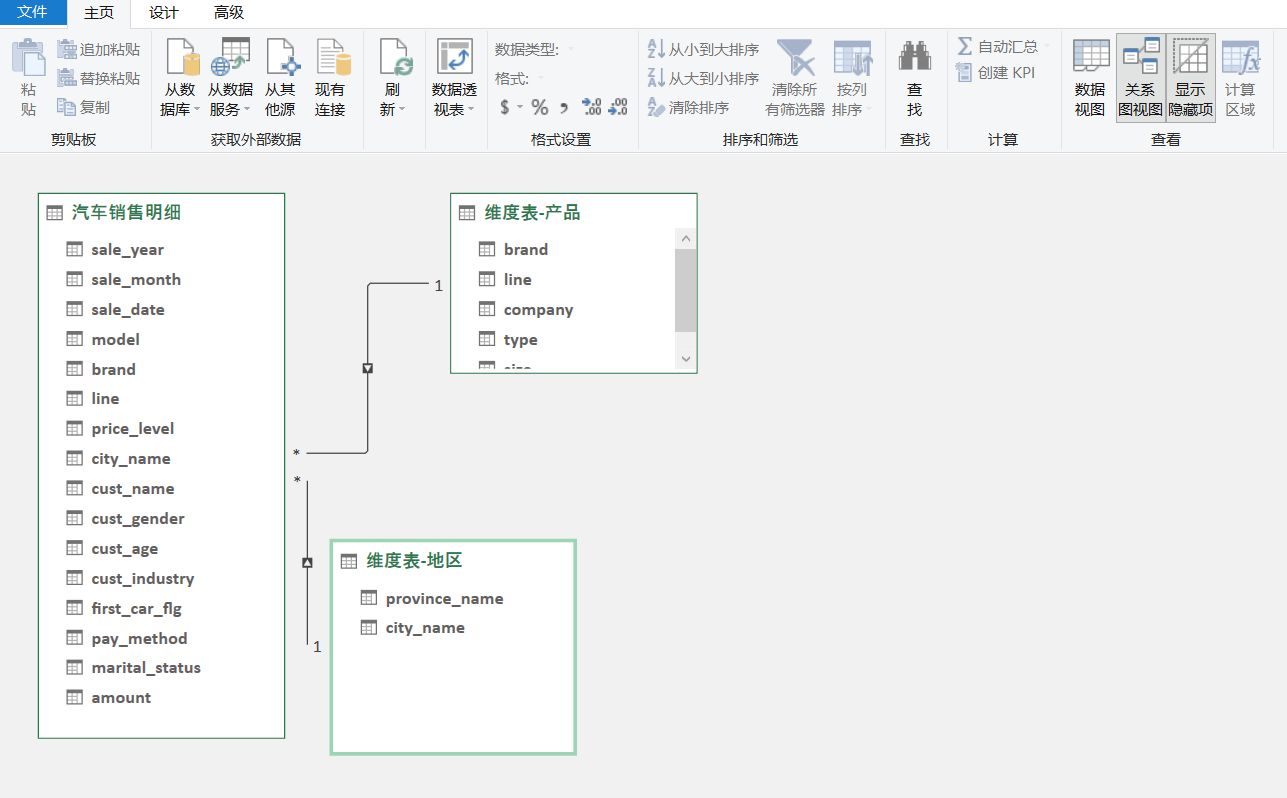Click the 复制 copy button
Screen dimensions: 1287x798
click(84, 107)
